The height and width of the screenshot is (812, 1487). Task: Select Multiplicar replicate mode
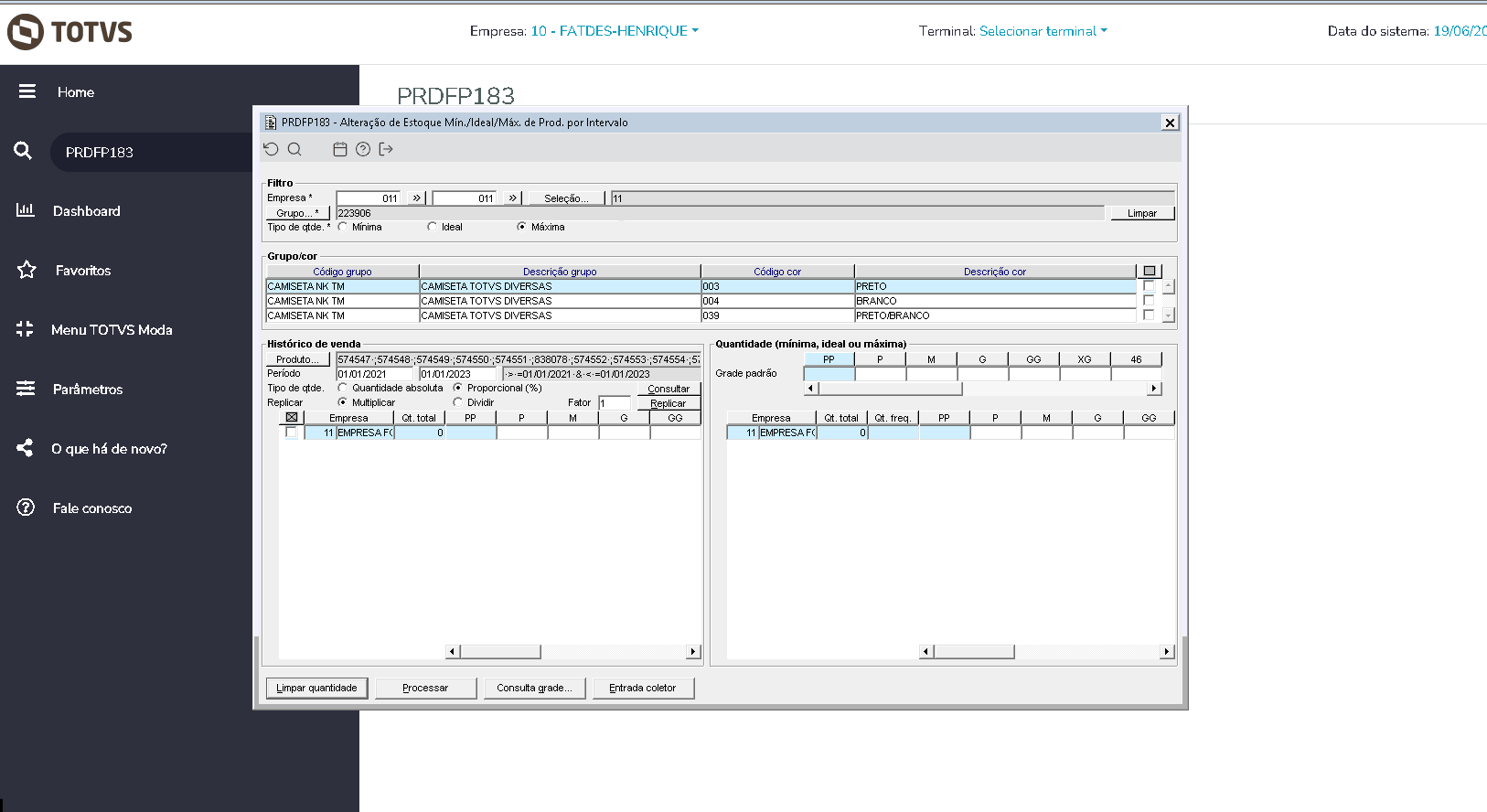point(343,402)
